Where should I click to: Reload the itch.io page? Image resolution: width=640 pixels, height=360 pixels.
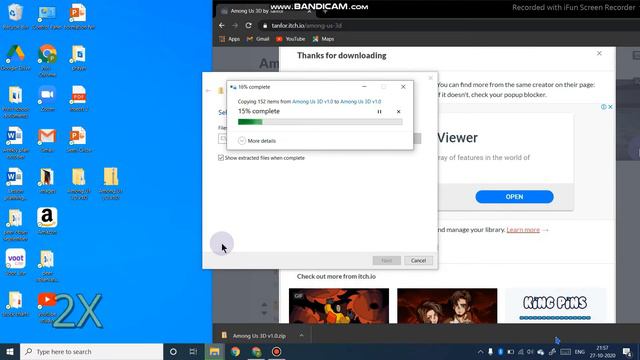tap(248, 25)
